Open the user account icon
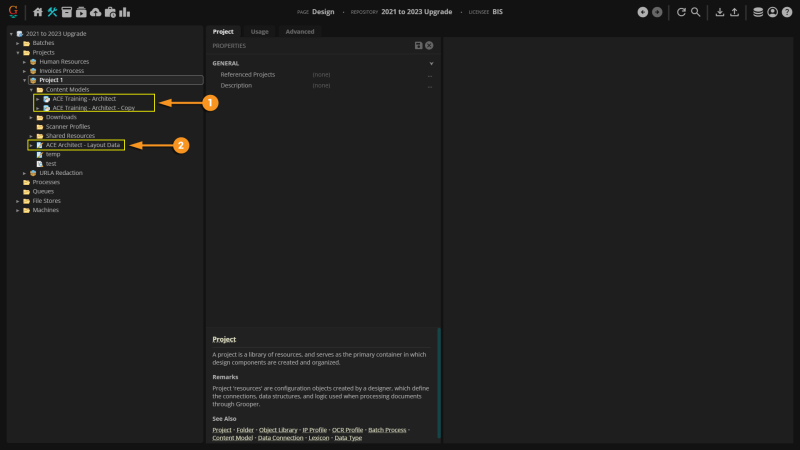 (x=772, y=12)
